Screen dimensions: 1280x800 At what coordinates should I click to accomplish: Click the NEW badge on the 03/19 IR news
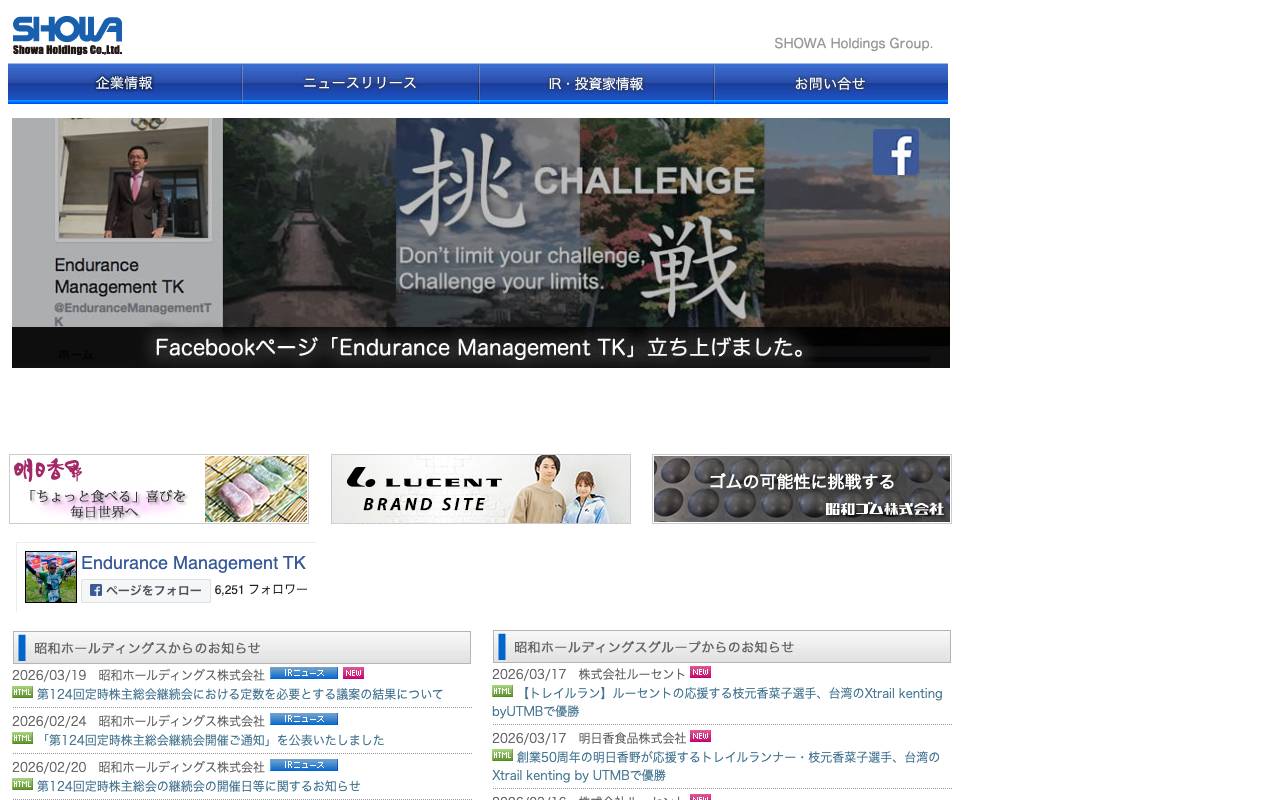click(x=352, y=673)
